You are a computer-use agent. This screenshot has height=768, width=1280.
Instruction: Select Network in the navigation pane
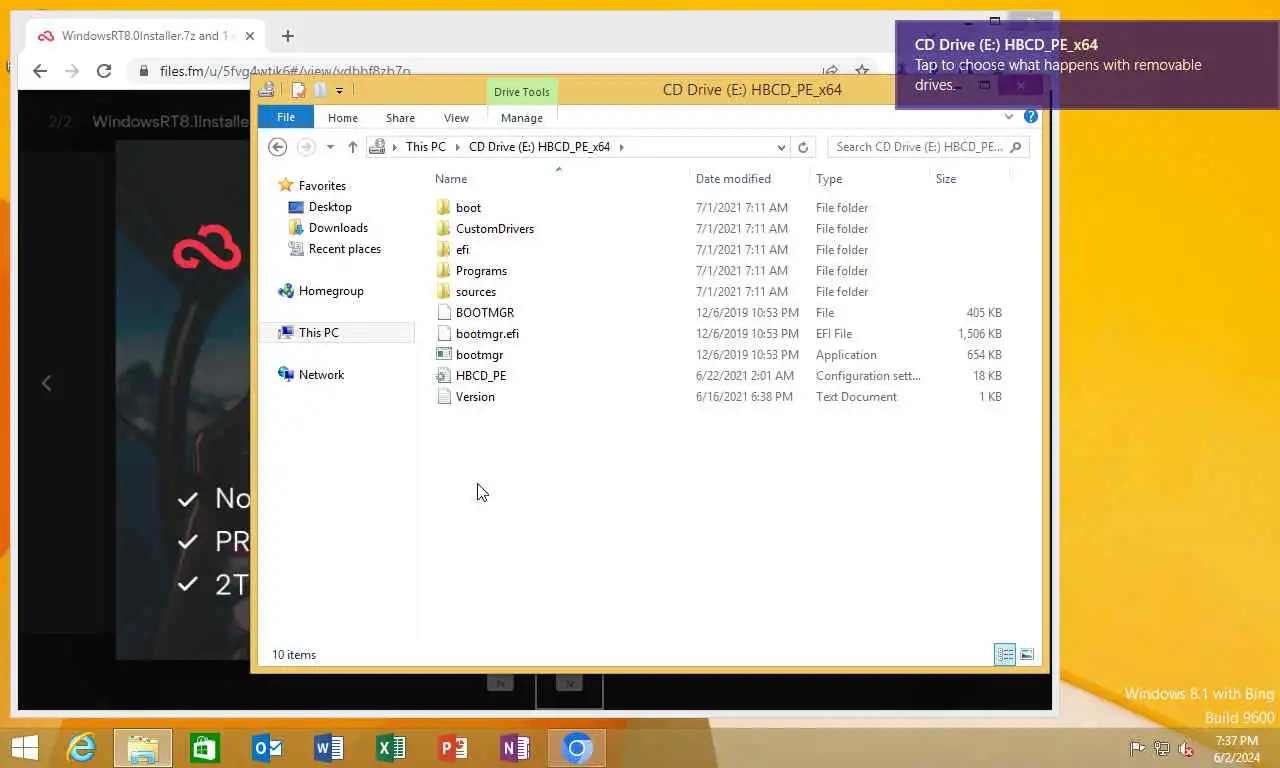pos(321,375)
